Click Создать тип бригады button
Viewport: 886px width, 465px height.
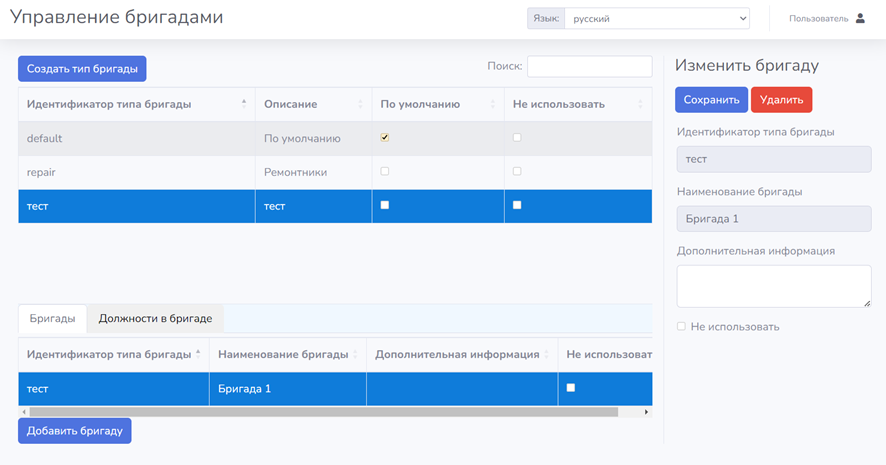[x=82, y=69]
